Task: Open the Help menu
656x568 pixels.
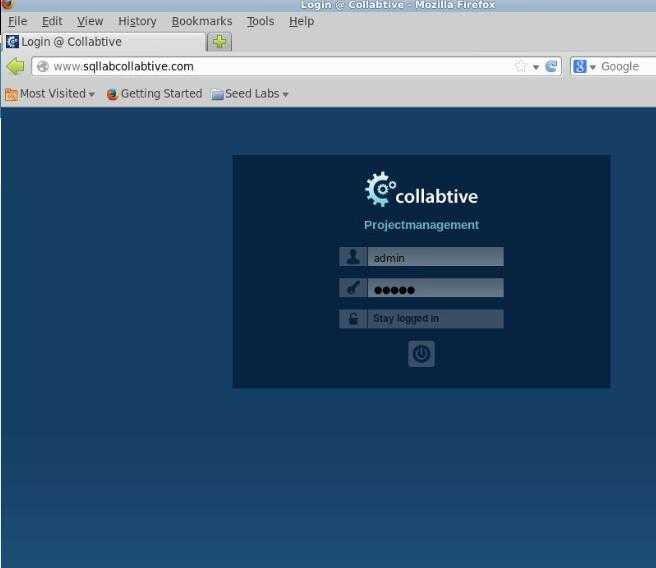Action: [x=302, y=21]
